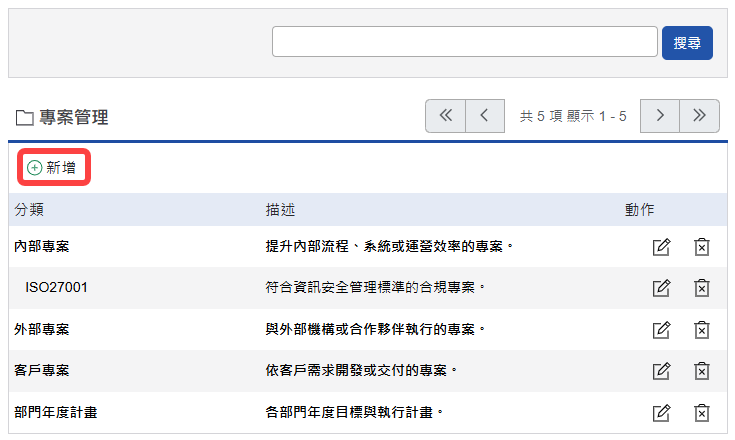Edit the 客戶專案 category

[x=661, y=371]
